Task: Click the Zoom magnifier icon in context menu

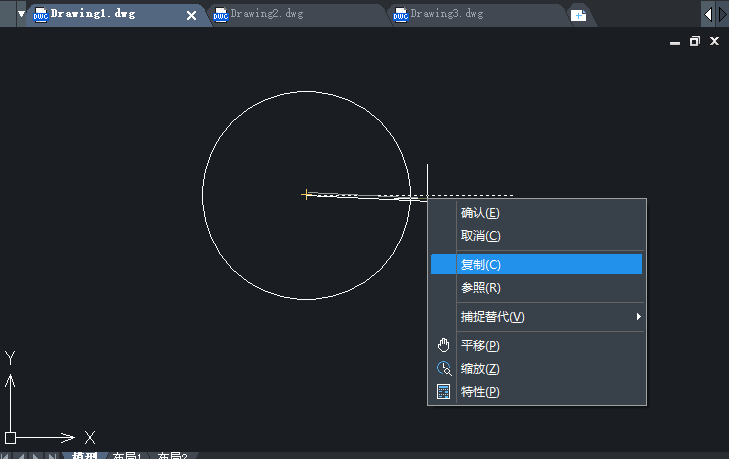Action: pyautogui.click(x=444, y=368)
